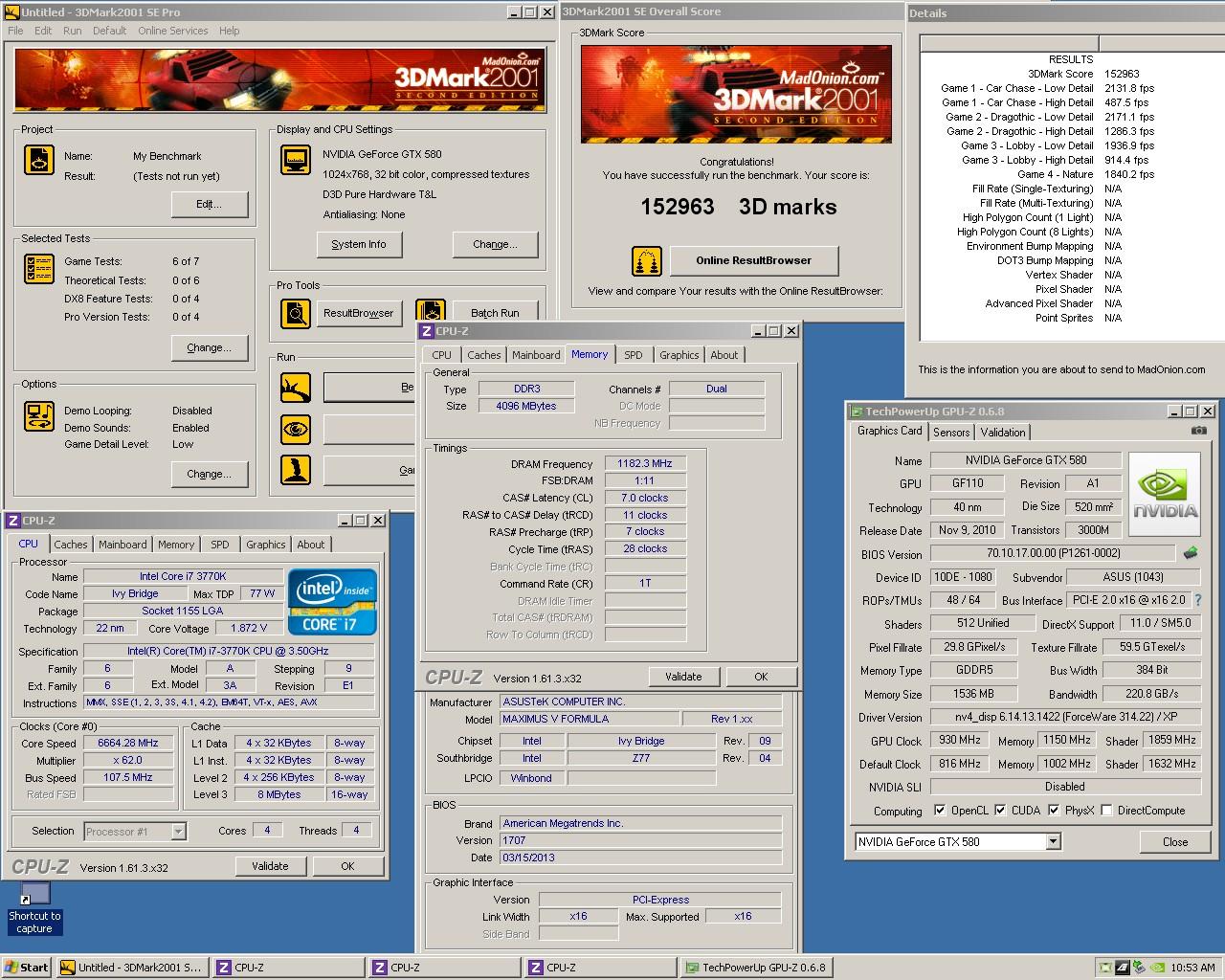This screenshot has height=980, width=1225.
Task: Switch to Validation tab in GPU-Z
Action: tap(1003, 433)
